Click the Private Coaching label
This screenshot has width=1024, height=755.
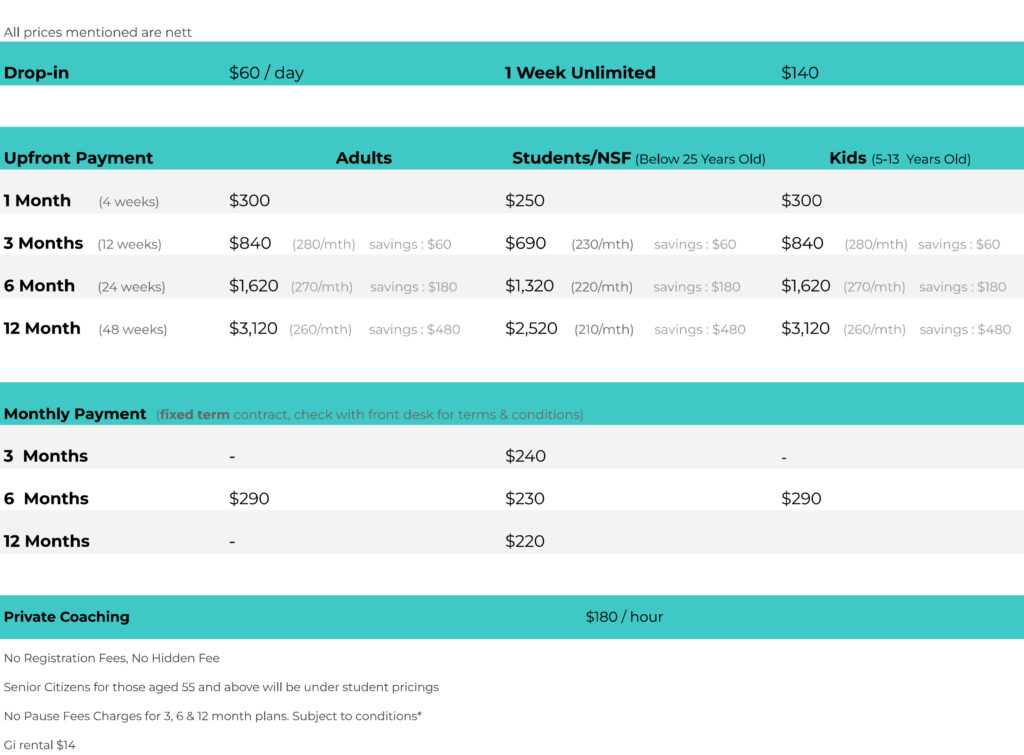66,617
